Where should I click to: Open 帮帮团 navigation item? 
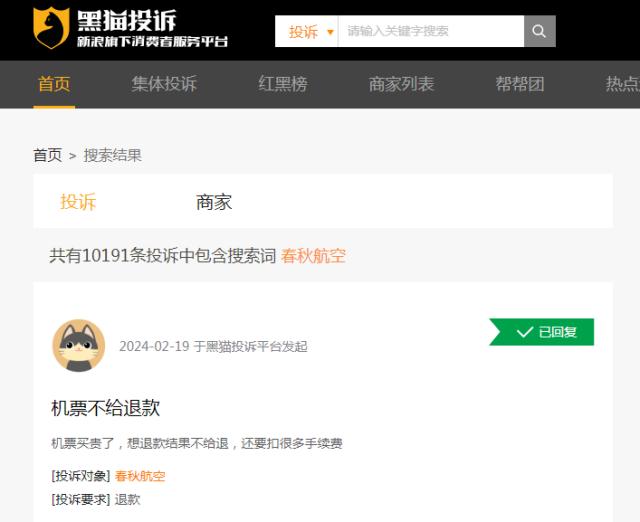click(x=520, y=84)
